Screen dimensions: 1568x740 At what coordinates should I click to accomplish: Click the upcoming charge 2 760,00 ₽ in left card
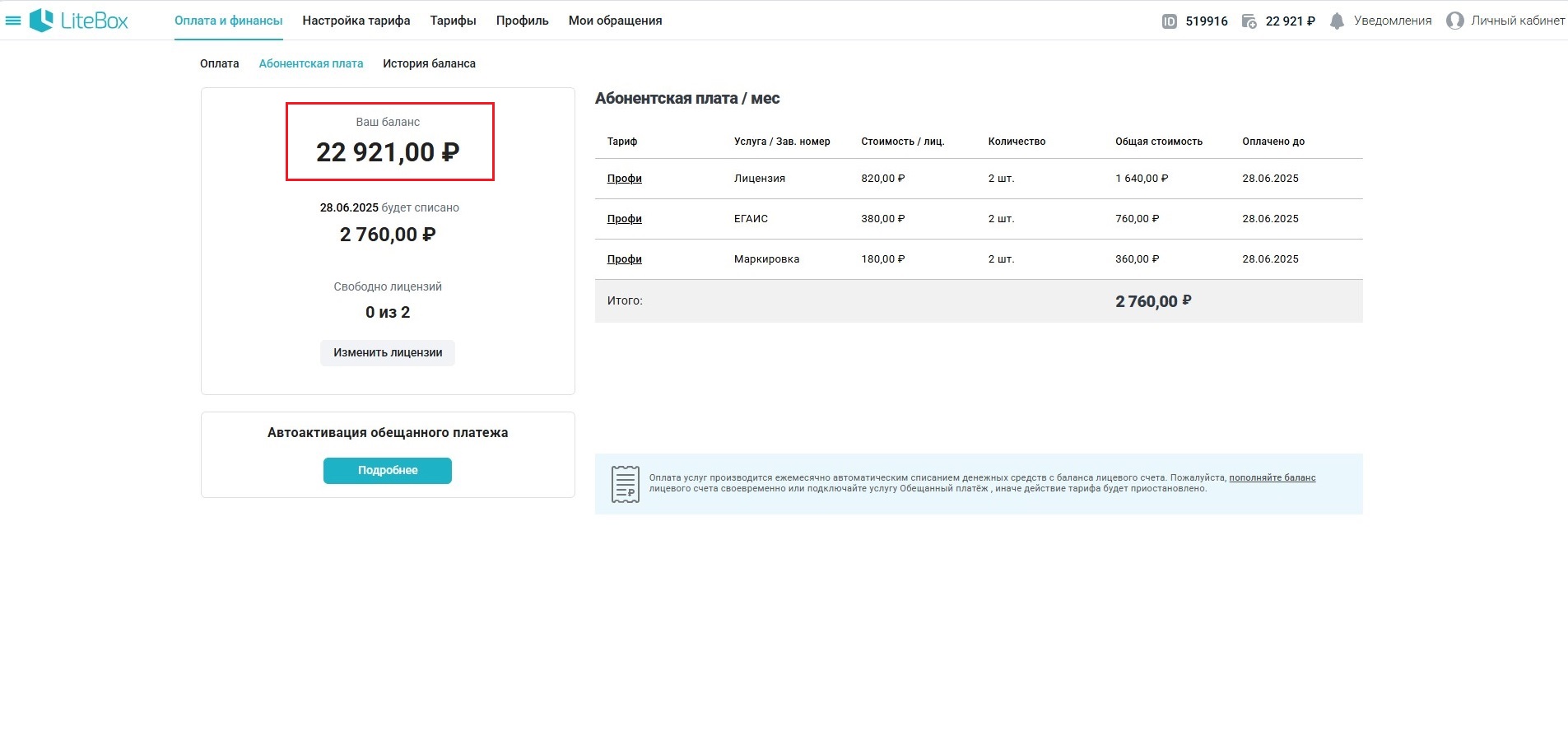coord(388,235)
